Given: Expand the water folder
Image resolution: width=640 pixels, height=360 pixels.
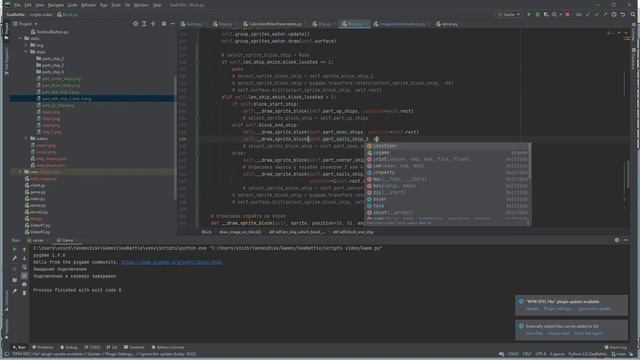Looking at the screenshot, I should click(26, 139).
